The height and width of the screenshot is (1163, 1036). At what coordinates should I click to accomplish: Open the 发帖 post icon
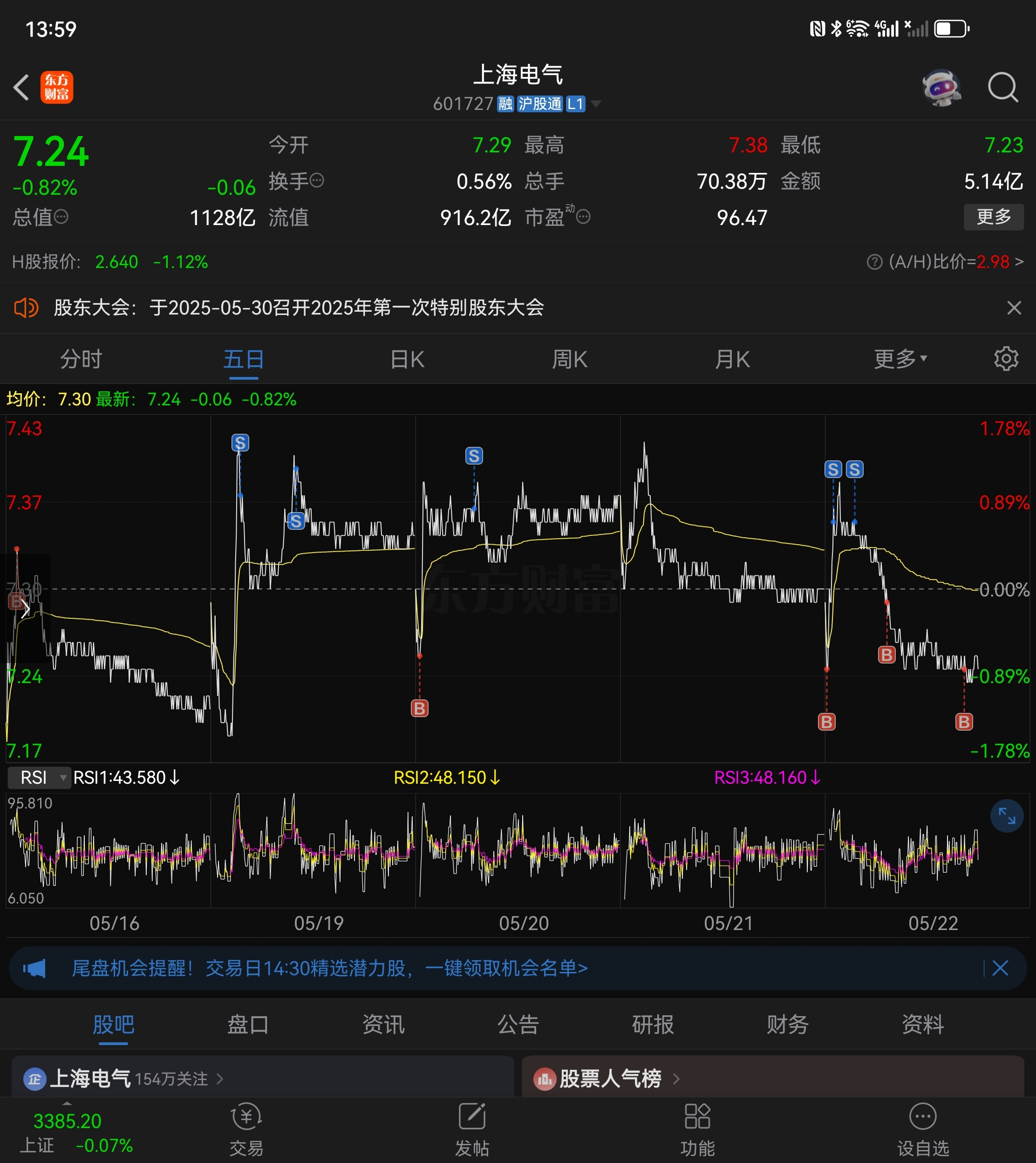472,1129
